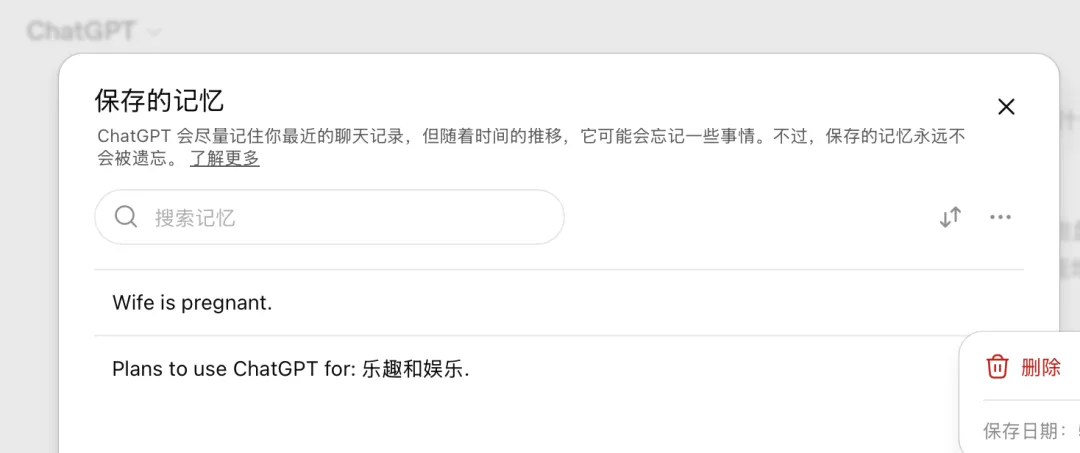The image size is (1080, 453).
Task: Select the 'Wife is pregnant.' memory row
Action: click(559, 303)
